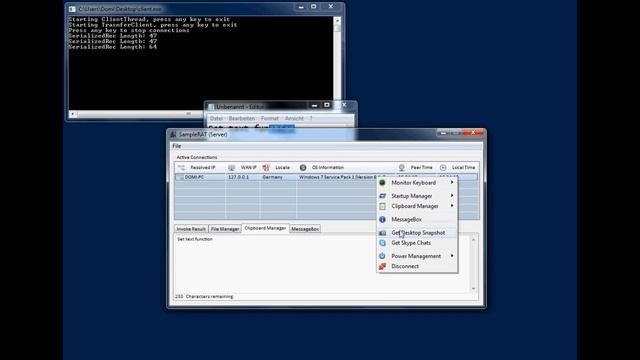This screenshot has height=360, width=640.
Task: Click the Local Time clock icon
Action: click(x=443, y=167)
